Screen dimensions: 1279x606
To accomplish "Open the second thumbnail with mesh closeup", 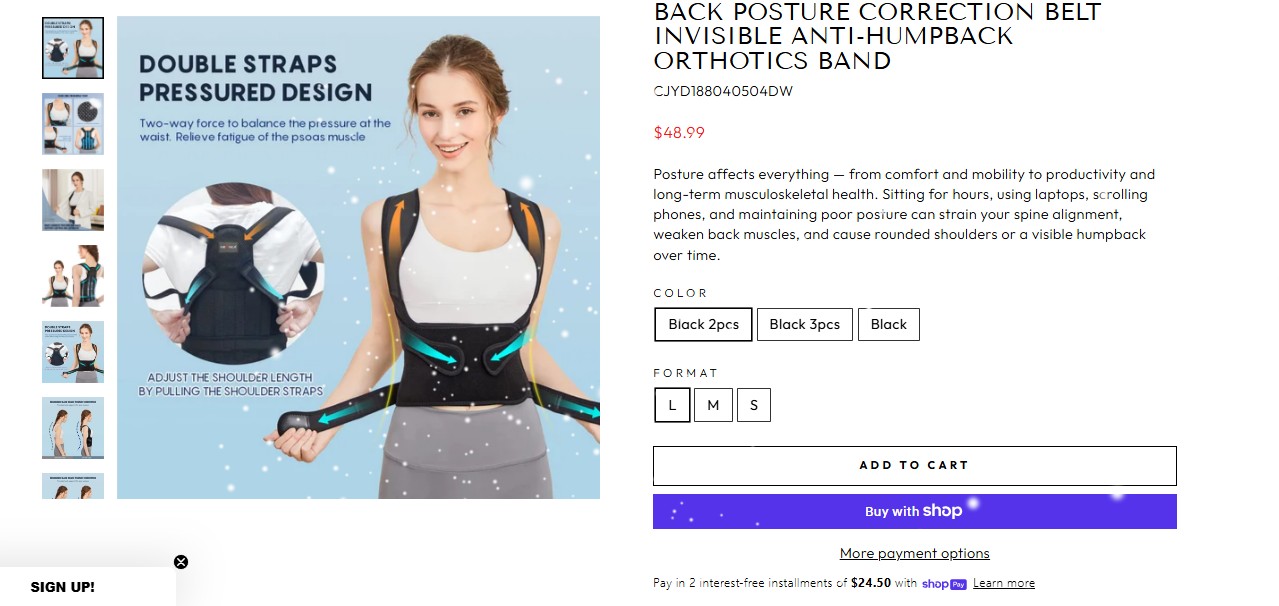I will click(x=73, y=124).
